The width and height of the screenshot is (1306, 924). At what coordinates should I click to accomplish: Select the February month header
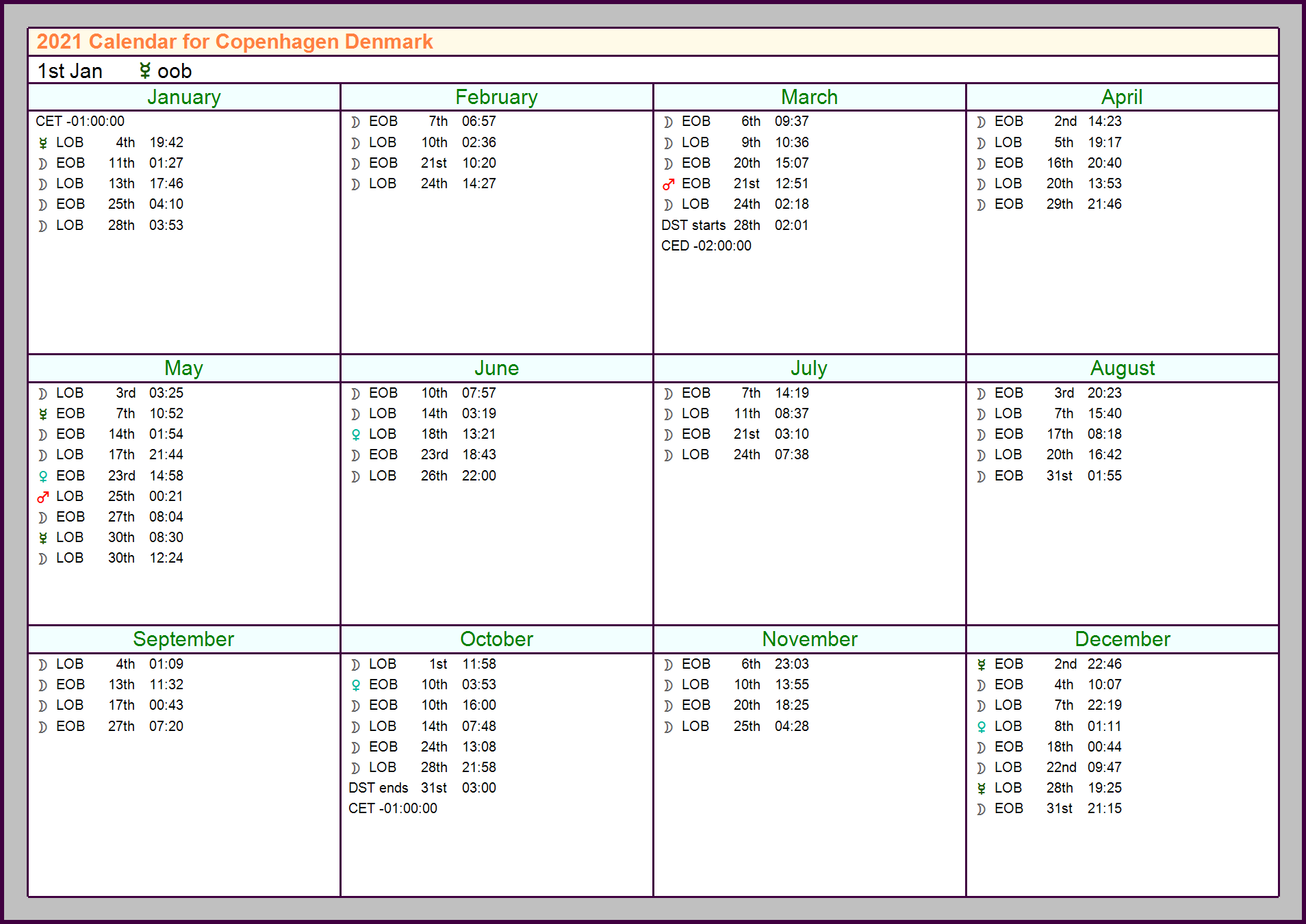[497, 97]
